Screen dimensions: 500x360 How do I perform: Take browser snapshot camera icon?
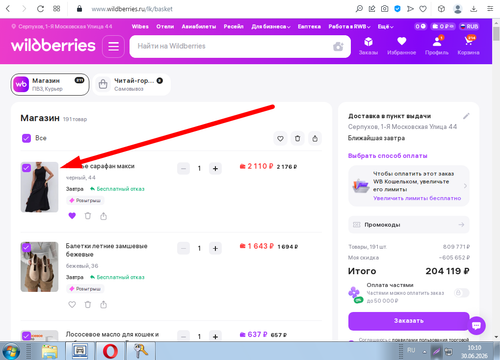click(384, 9)
